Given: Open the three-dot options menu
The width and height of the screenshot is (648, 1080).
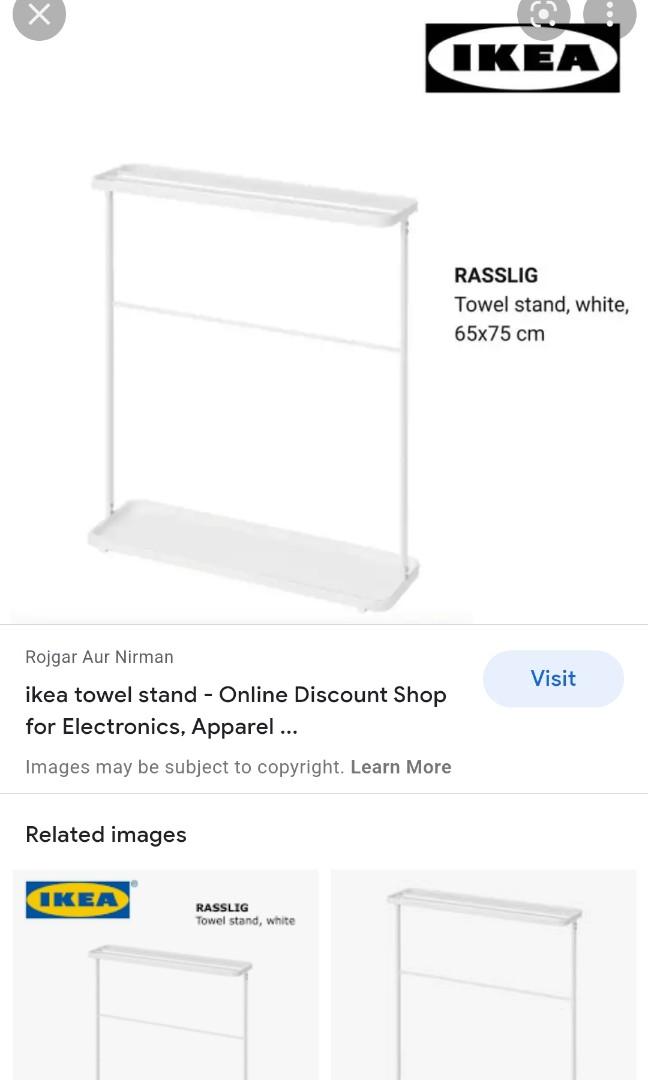Looking at the screenshot, I should point(609,15).
